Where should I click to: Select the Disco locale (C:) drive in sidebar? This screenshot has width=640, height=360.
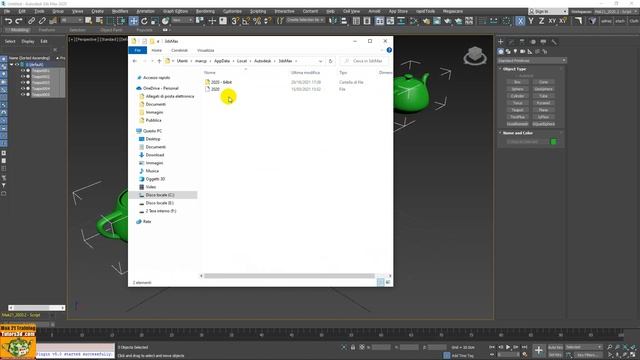pyautogui.click(x=163, y=195)
